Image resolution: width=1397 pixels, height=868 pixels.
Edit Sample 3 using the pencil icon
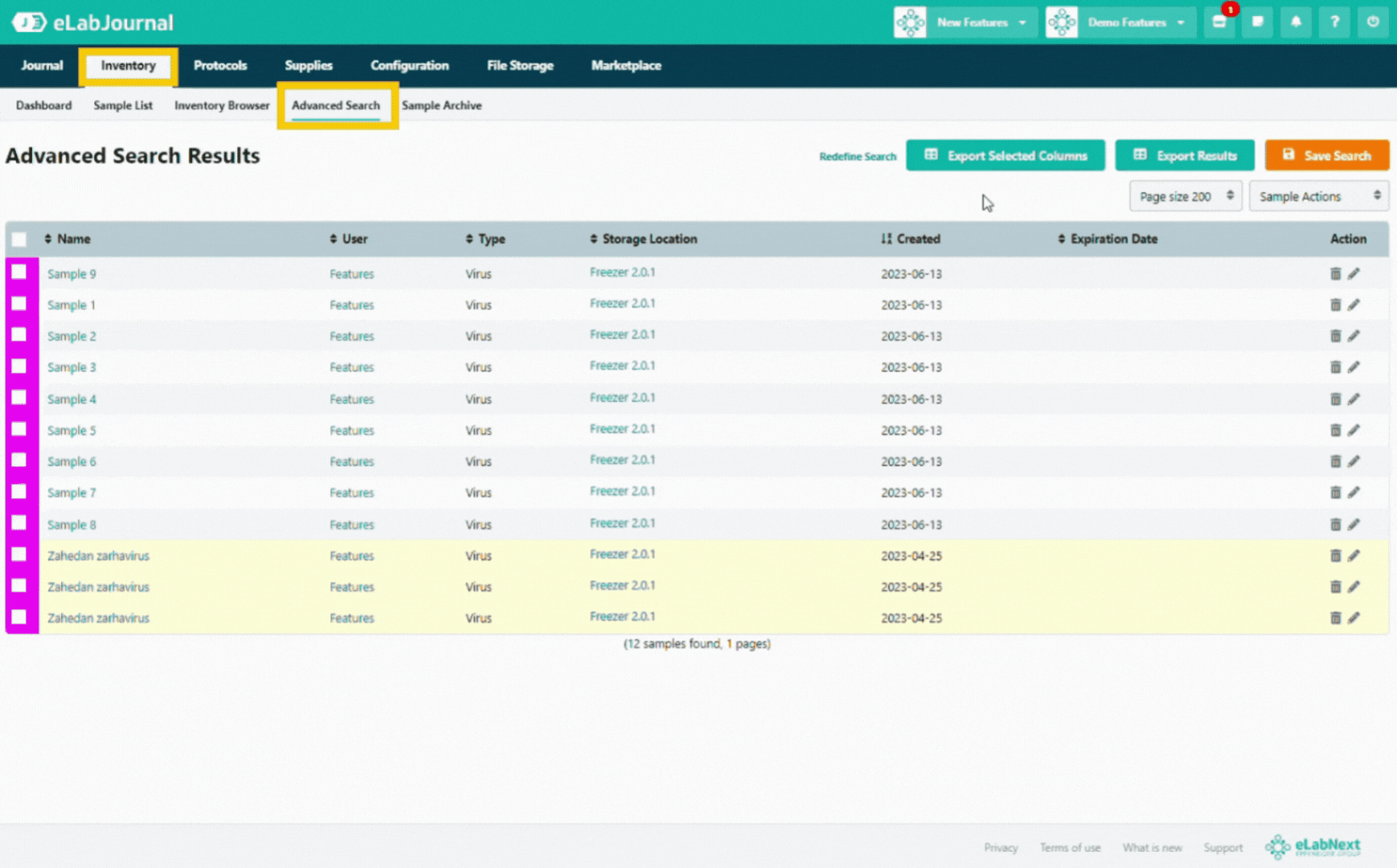1354,367
